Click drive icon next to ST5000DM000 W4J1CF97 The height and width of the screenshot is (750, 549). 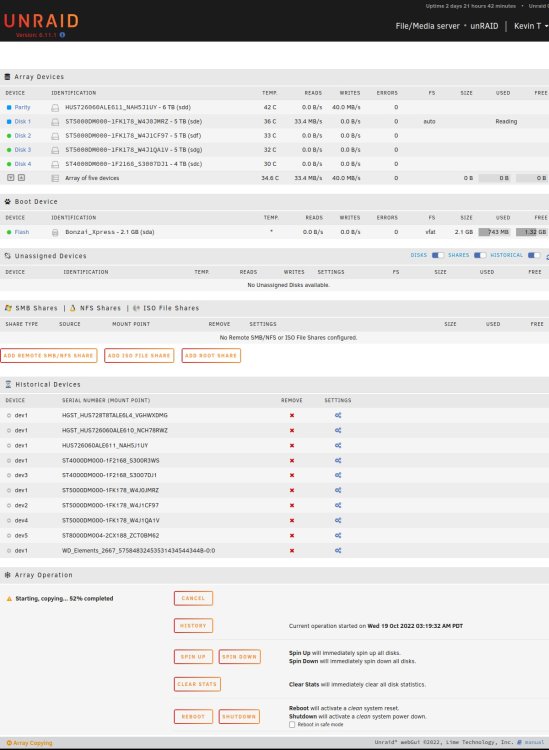[x=55, y=136]
